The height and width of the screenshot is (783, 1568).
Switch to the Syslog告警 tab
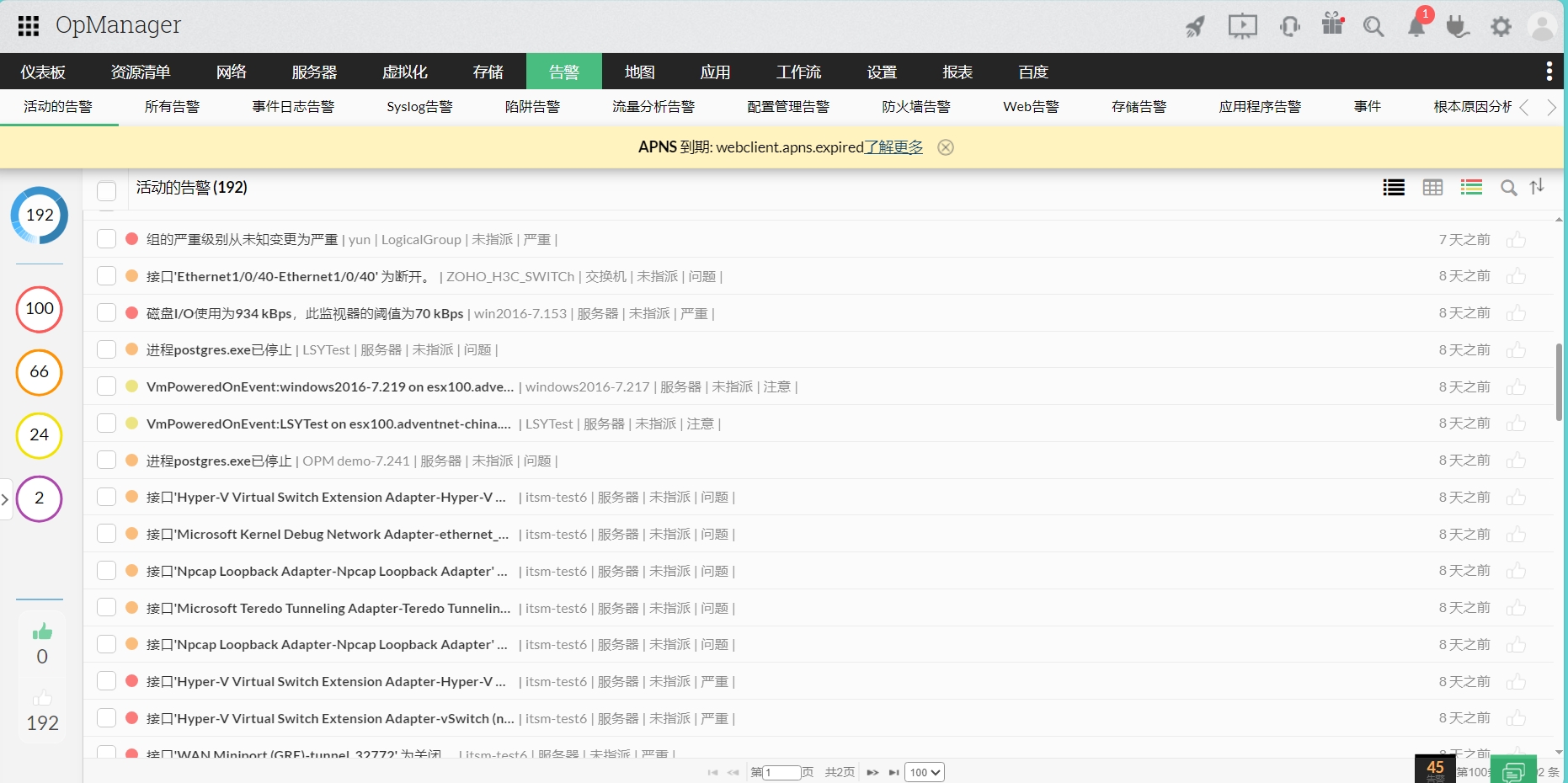tap(419, 107)
